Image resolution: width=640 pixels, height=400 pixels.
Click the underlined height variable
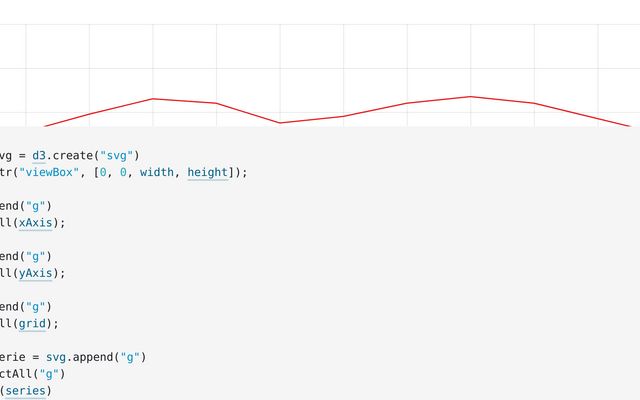[x=207, y=172]
